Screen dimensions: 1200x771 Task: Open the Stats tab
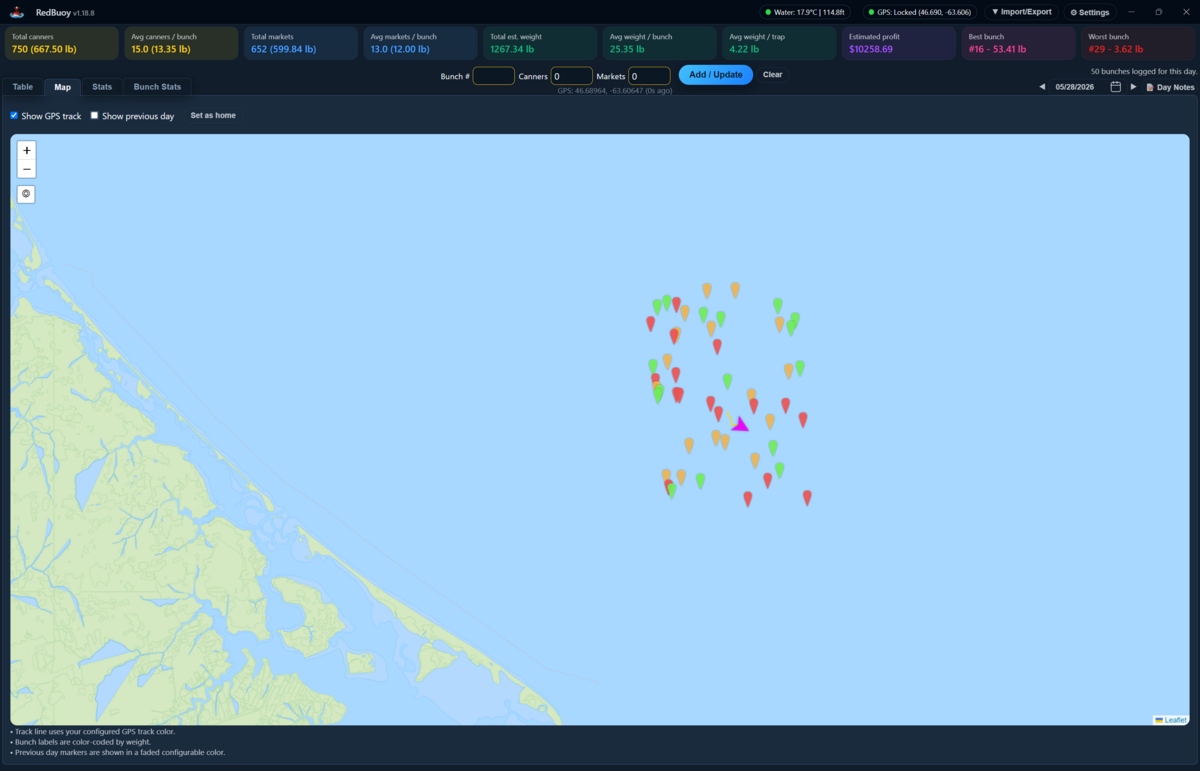pyautogui.click(x=102, y=87)
